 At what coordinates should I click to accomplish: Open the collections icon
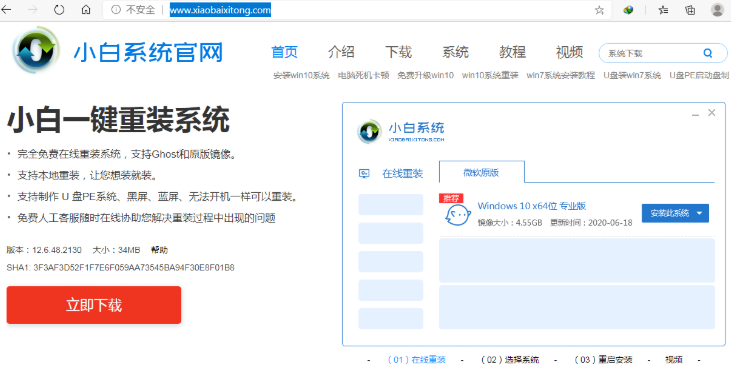pos(690,10)
